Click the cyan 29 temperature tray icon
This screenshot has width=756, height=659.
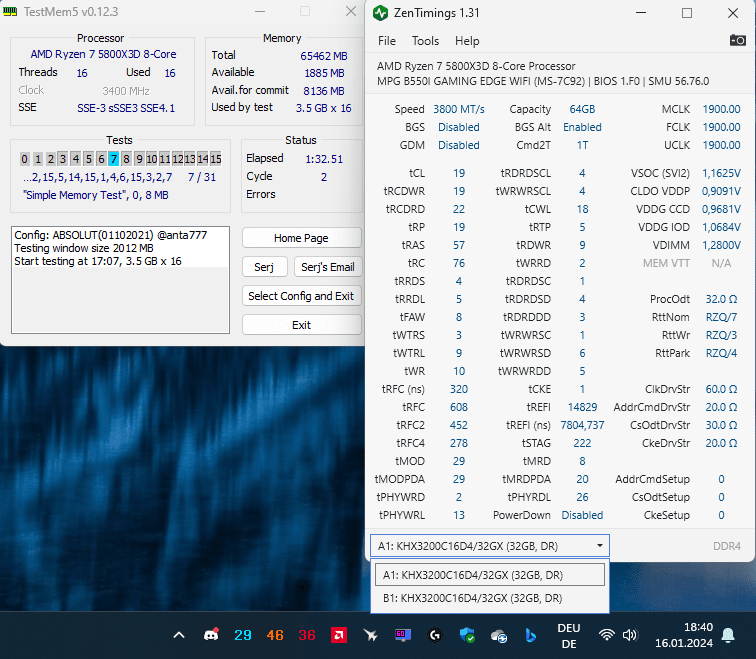(243, 635)
